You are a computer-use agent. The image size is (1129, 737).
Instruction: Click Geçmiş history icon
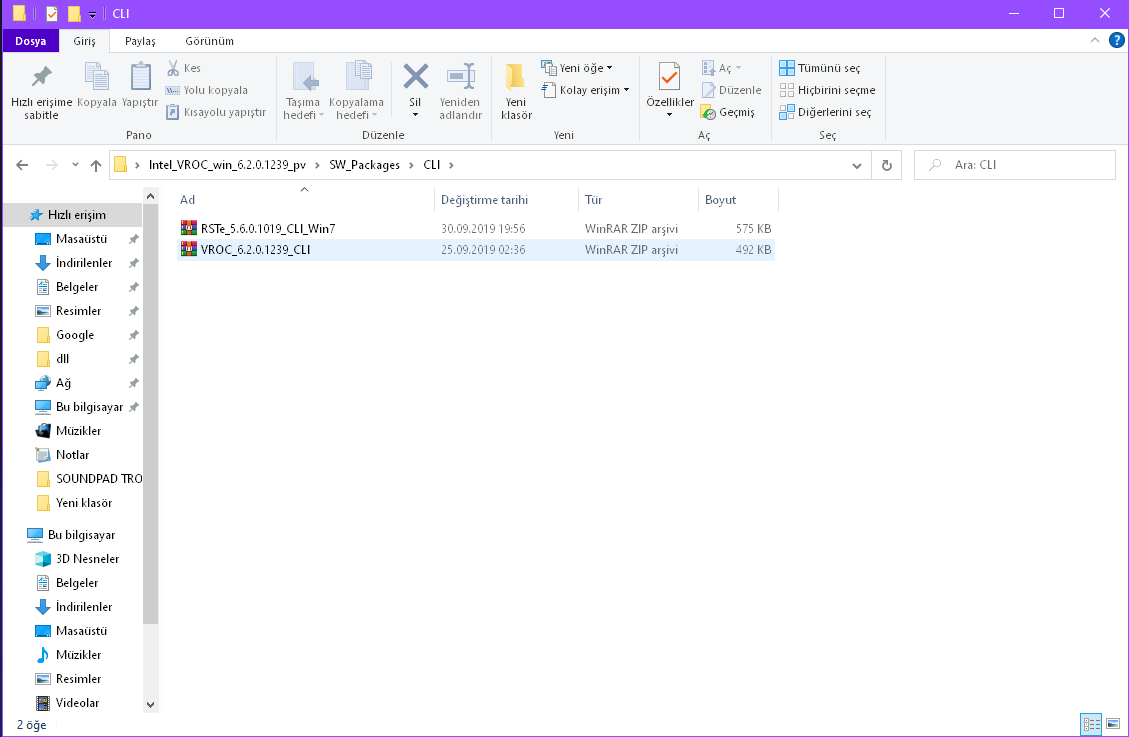click(x=709, y=112)
